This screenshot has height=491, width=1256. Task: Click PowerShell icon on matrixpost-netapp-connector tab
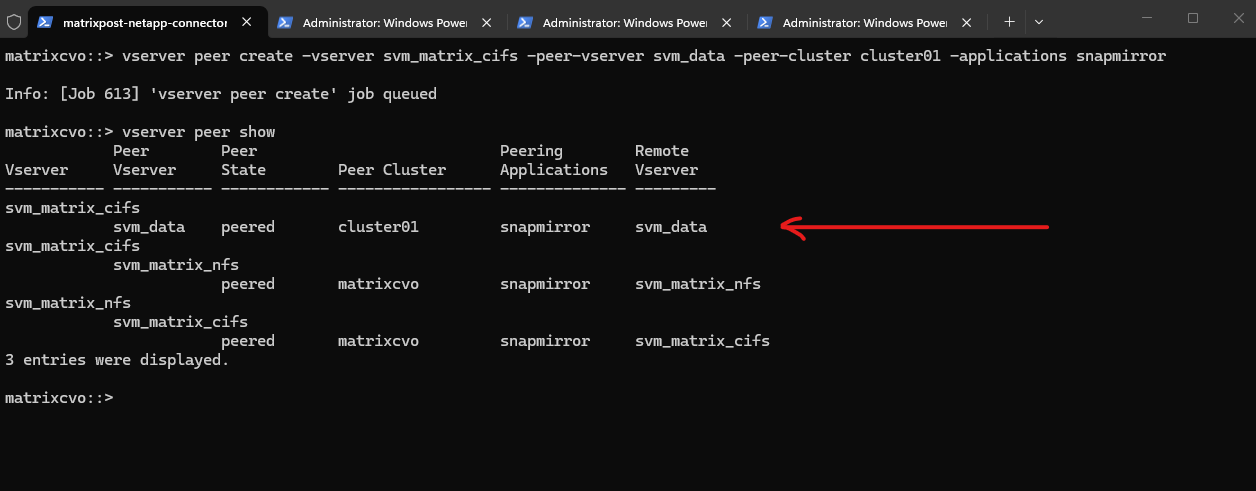45,21
